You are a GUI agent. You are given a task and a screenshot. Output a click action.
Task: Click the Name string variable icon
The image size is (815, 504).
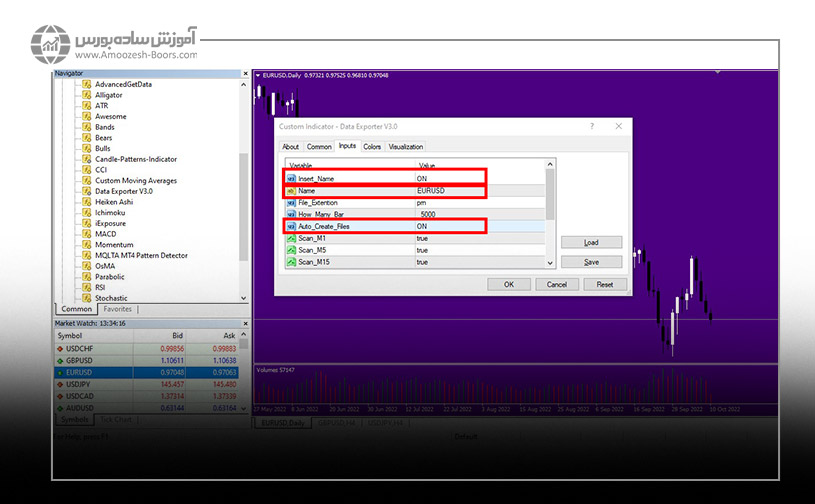(291, 190)
